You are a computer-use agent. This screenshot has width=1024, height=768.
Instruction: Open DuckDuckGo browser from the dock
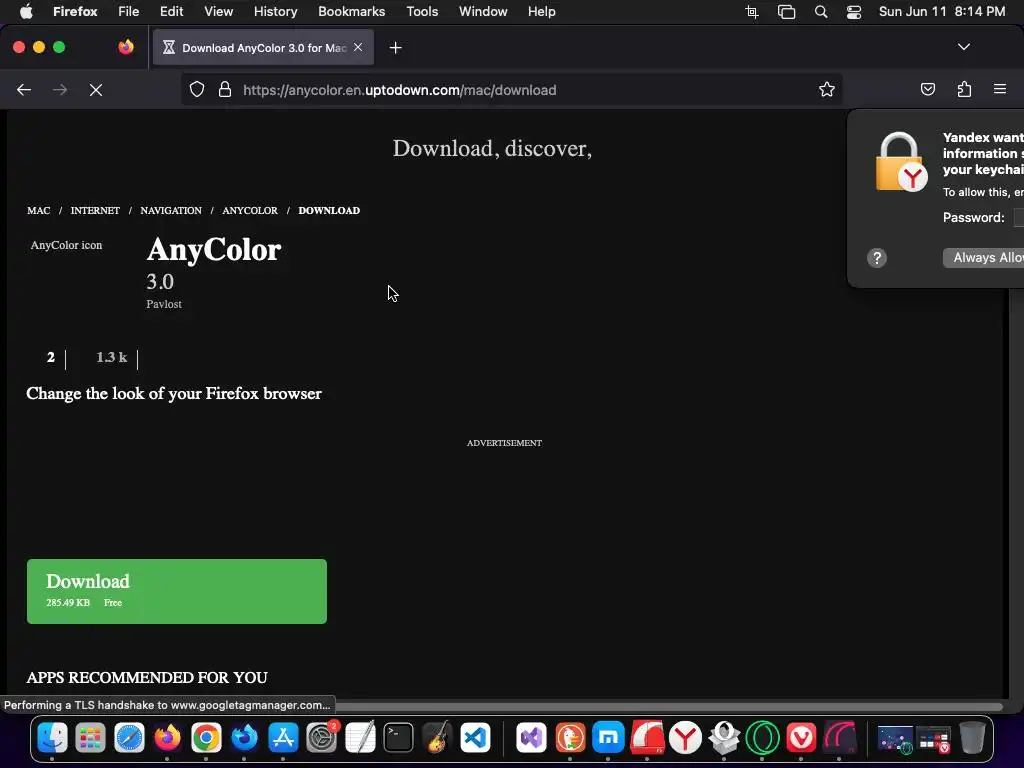[x=570, y=738]
